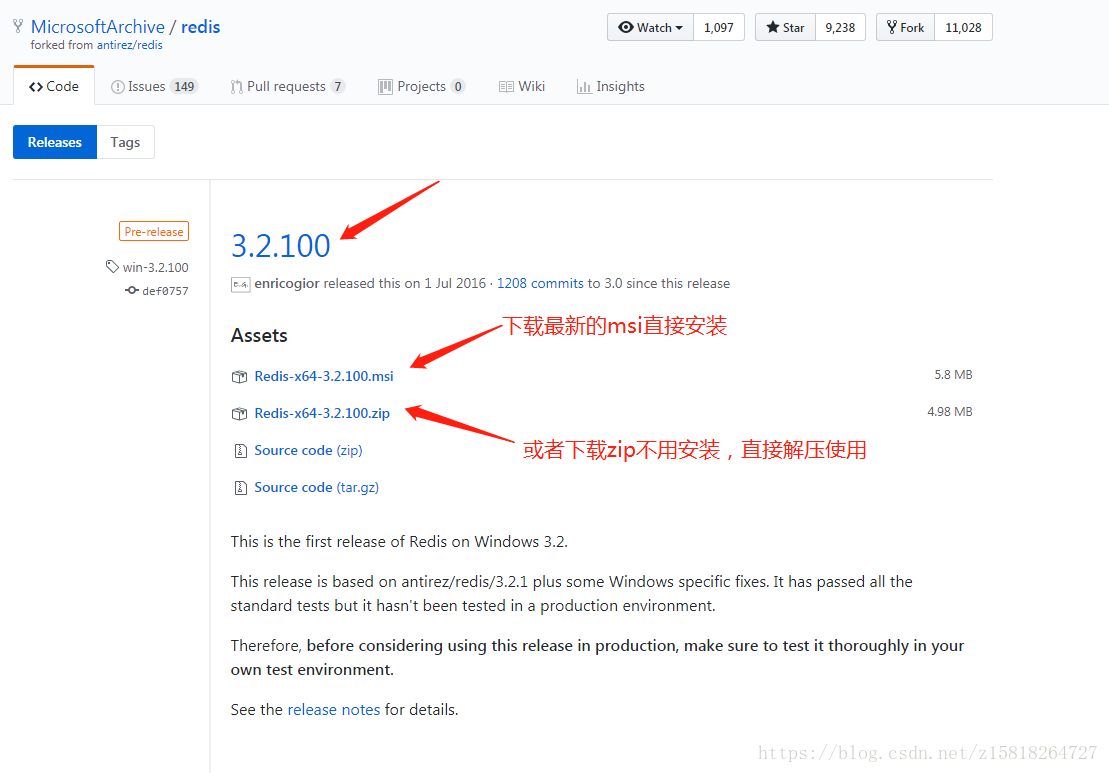Click the 1,097 watchers count

(719, 28)
